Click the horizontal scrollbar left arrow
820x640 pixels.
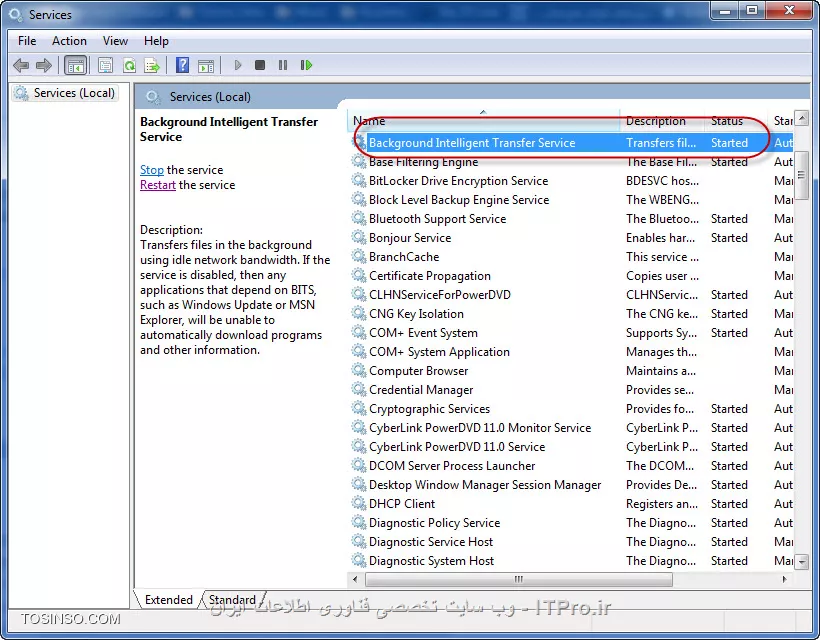(x=356, y=579)
